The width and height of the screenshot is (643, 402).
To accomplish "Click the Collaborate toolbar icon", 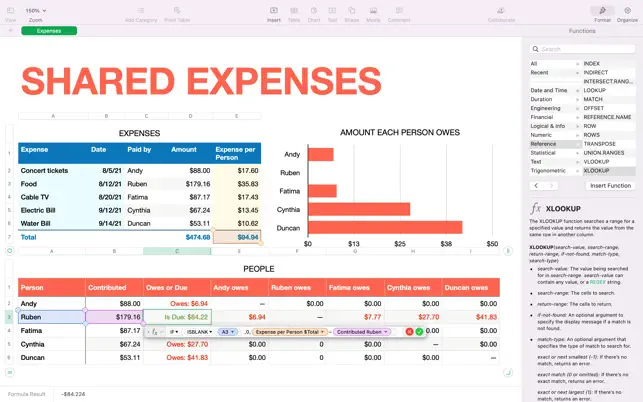I will 501,14.
